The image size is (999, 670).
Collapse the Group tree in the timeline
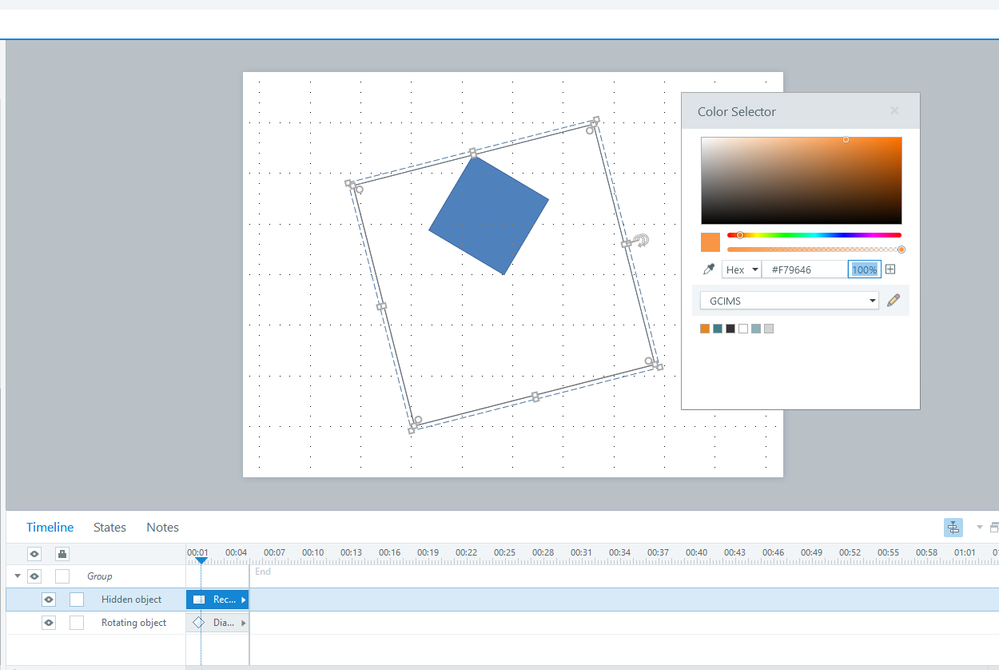pos(17,576)
